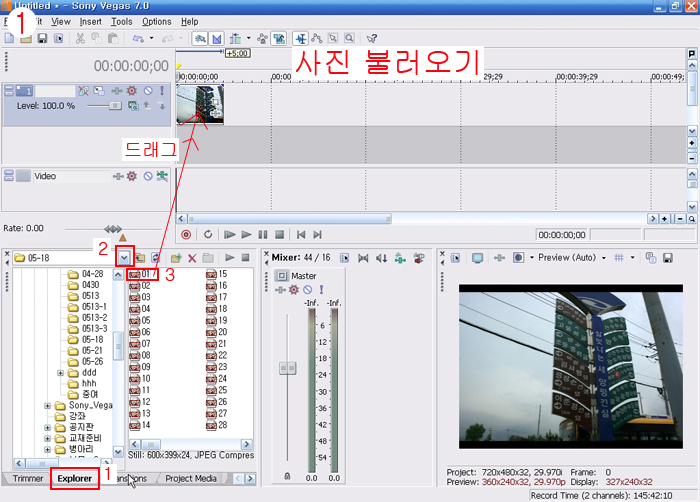
Task: Click Go to End transport button
Action: (317, 234)
